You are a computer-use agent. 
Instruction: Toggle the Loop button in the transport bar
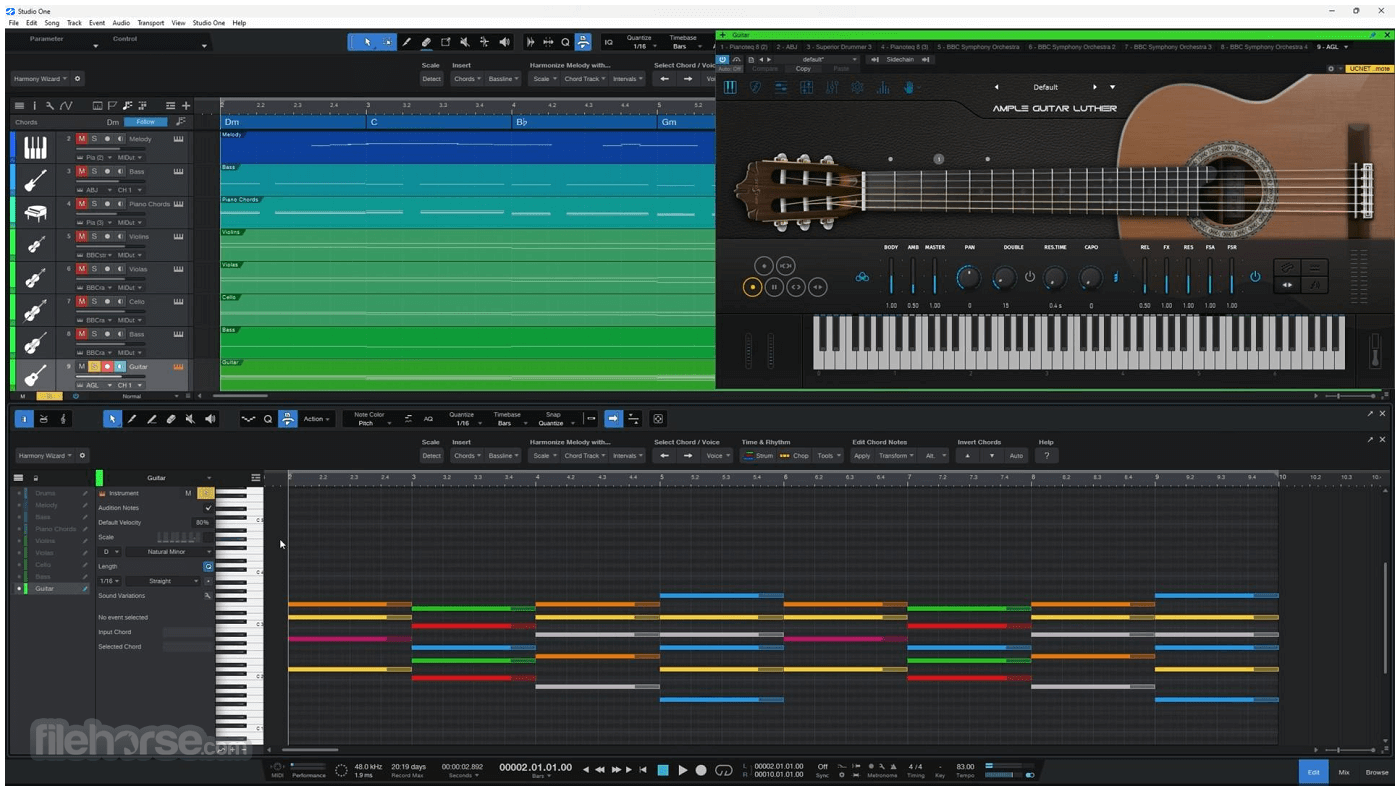pyautogui.click(x=724, y=770)
